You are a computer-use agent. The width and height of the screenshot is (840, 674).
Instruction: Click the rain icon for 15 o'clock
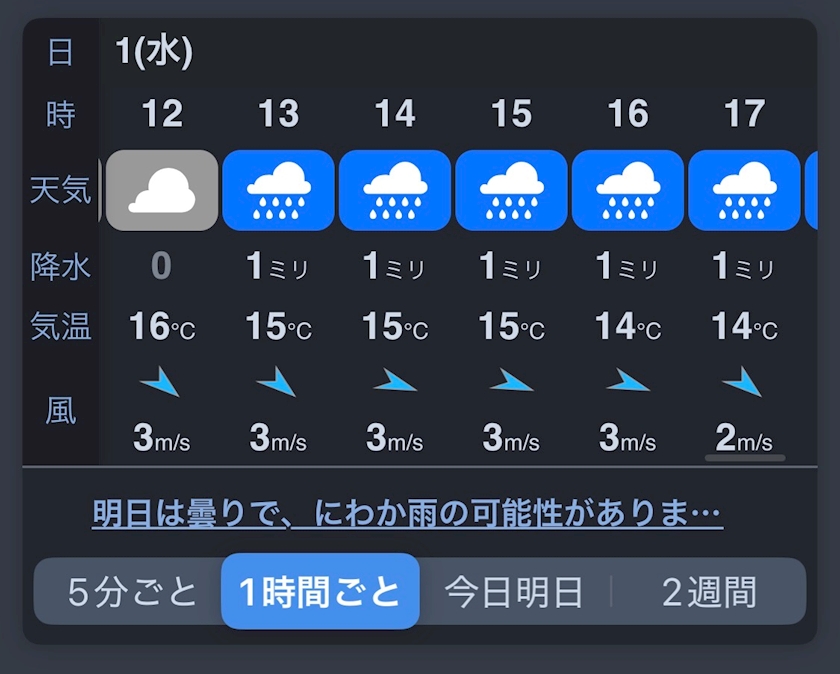pos(511,190)
